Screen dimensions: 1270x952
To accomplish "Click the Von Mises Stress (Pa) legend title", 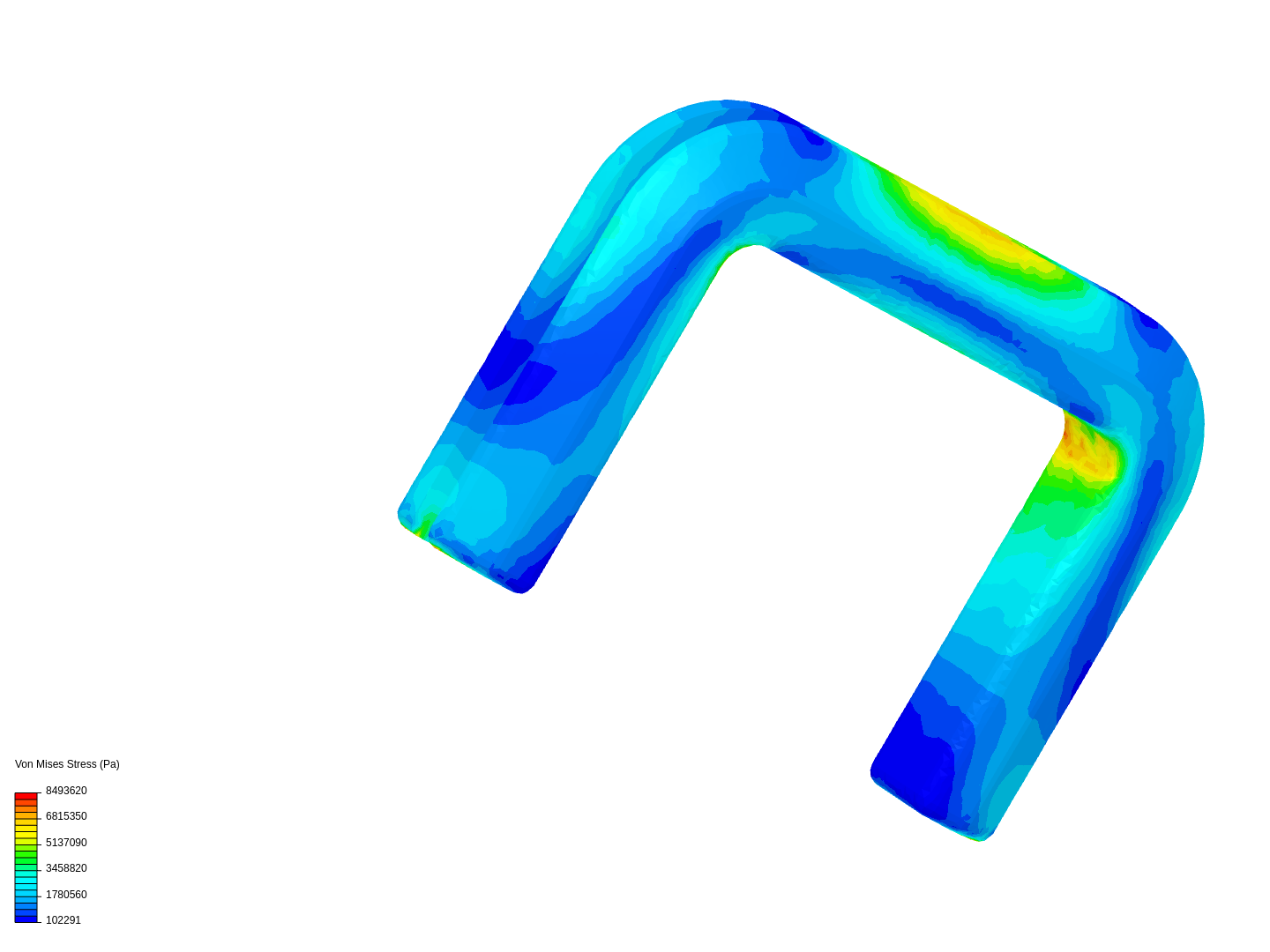I will (67, 764).
